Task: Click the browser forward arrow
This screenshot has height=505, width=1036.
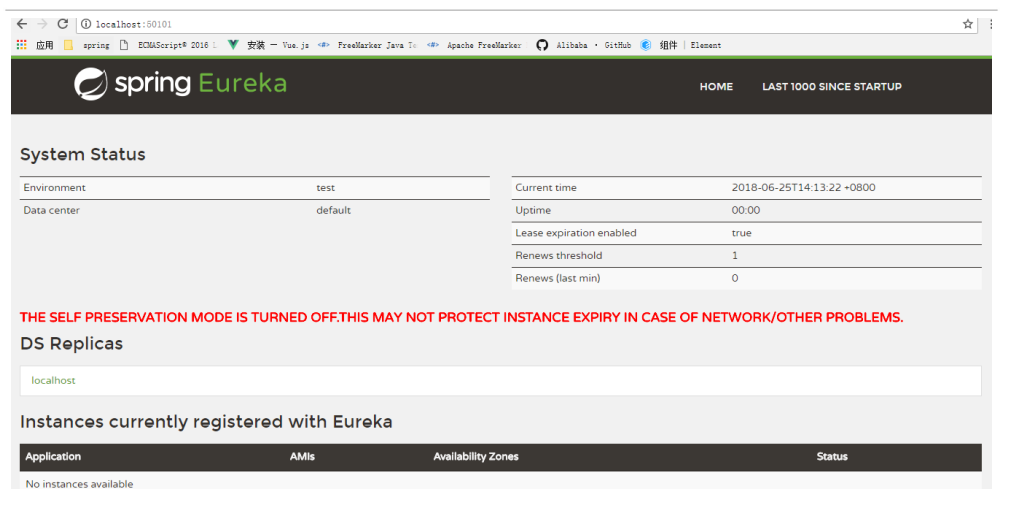Action: pos(42,24)
